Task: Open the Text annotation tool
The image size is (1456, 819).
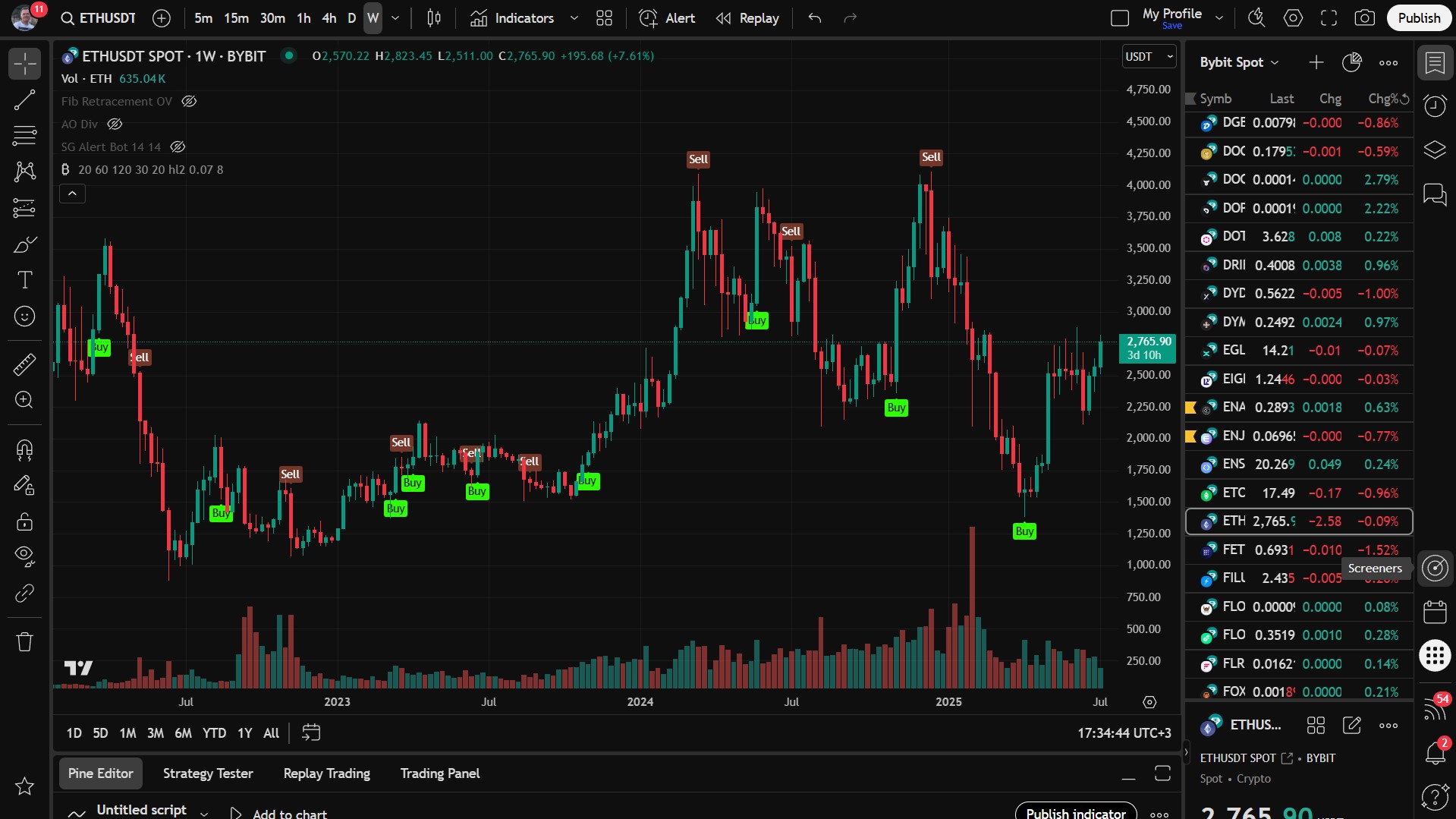Action: 24,280
